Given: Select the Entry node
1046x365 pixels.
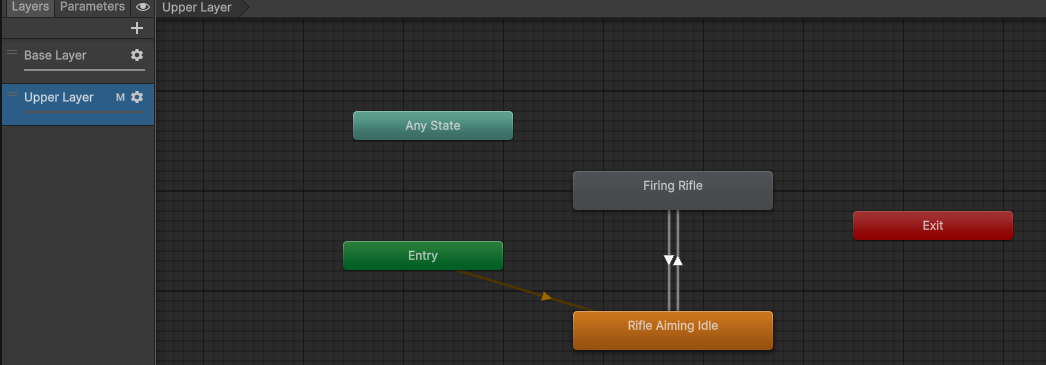Looking at the screenshot, I should coord(423,256).
